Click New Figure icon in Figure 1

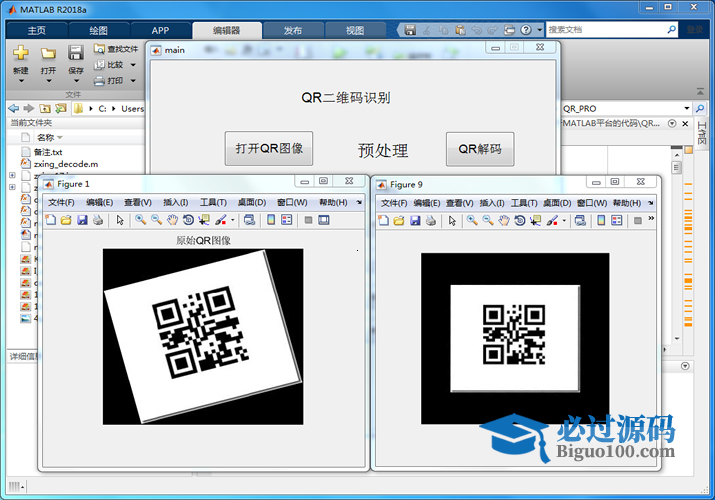[51, 220]
